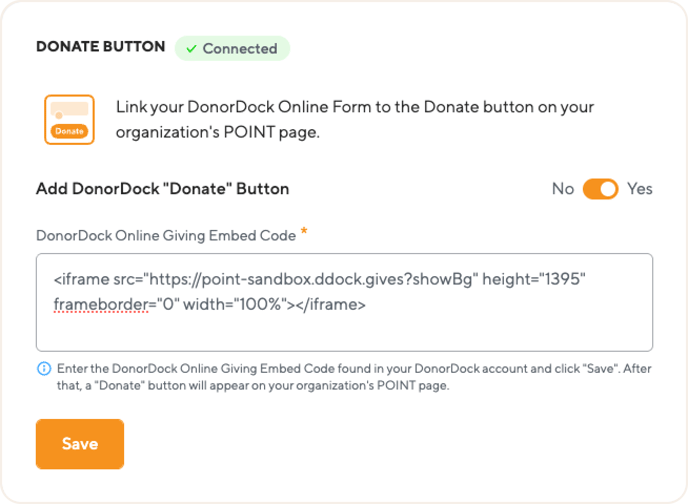The height and width of the screenshot is (504, 688).
Task: Click the blue info icon by help text
Action: pyautogui.click(x=43, y=368)
